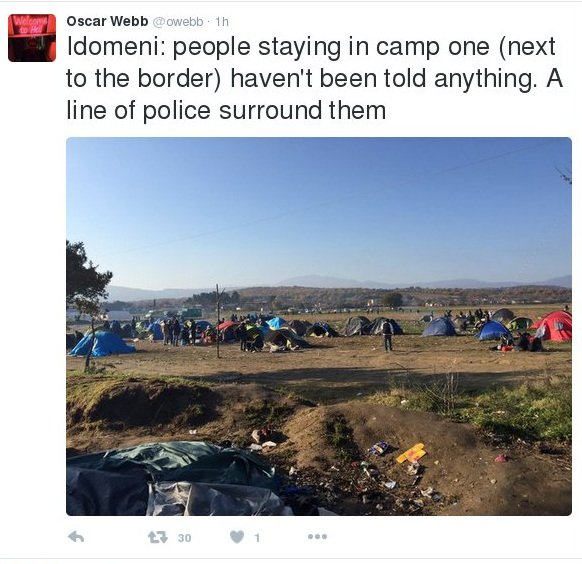582x564 pixels.
Task: Enlarge the attached camp photo's sky area
Action: click(318, 208)
